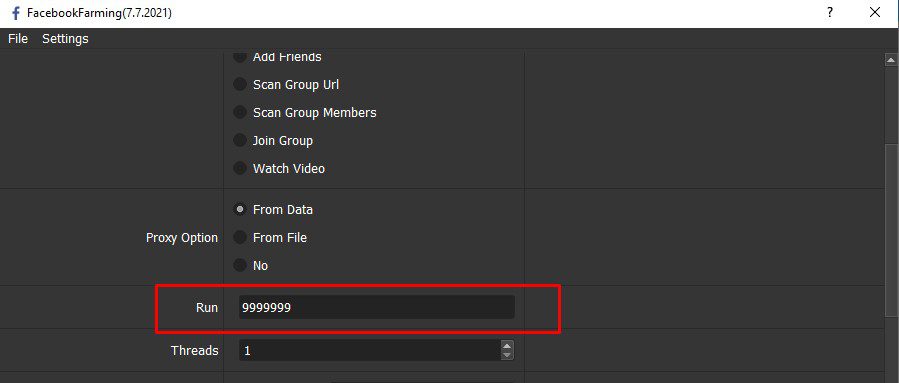Click the FacebookFarming(7.7.2021) window title
Viewport: 899px width, 383px height.
point(99,13)
